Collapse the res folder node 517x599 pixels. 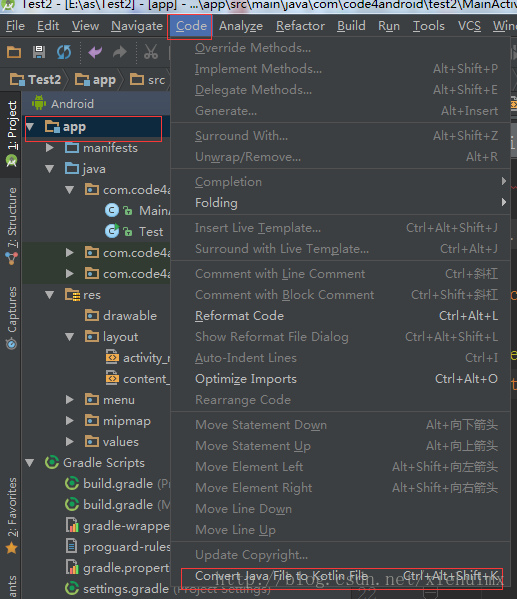click(x=50, y=295)
